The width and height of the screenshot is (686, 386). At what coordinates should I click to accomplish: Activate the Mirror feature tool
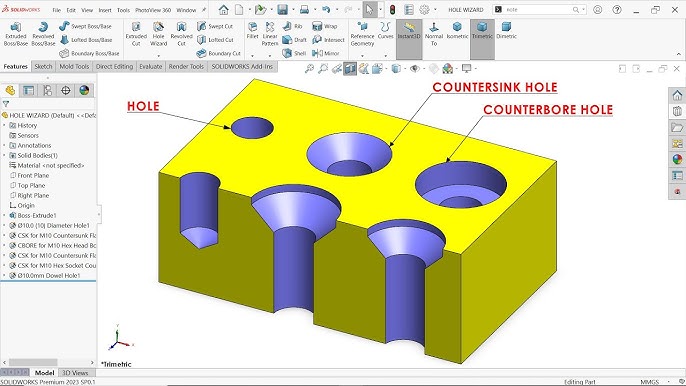326,53
